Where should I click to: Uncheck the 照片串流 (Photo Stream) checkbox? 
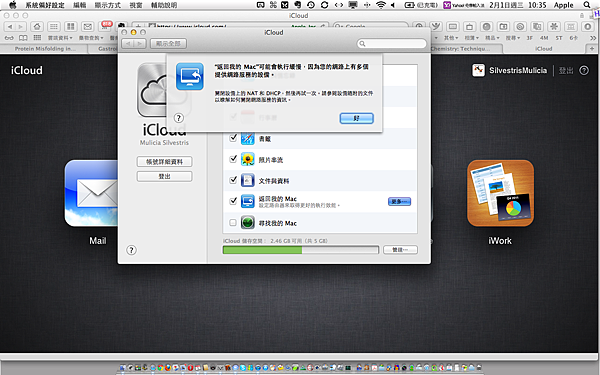tap(233, 159)
